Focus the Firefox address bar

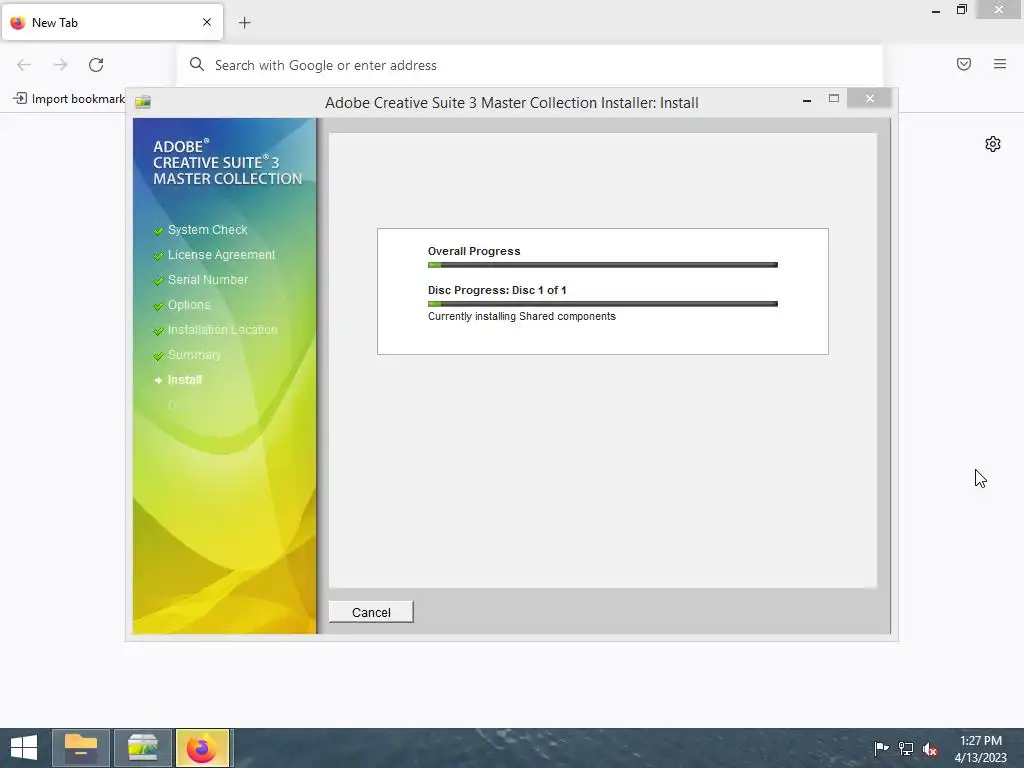pos(529,65)
